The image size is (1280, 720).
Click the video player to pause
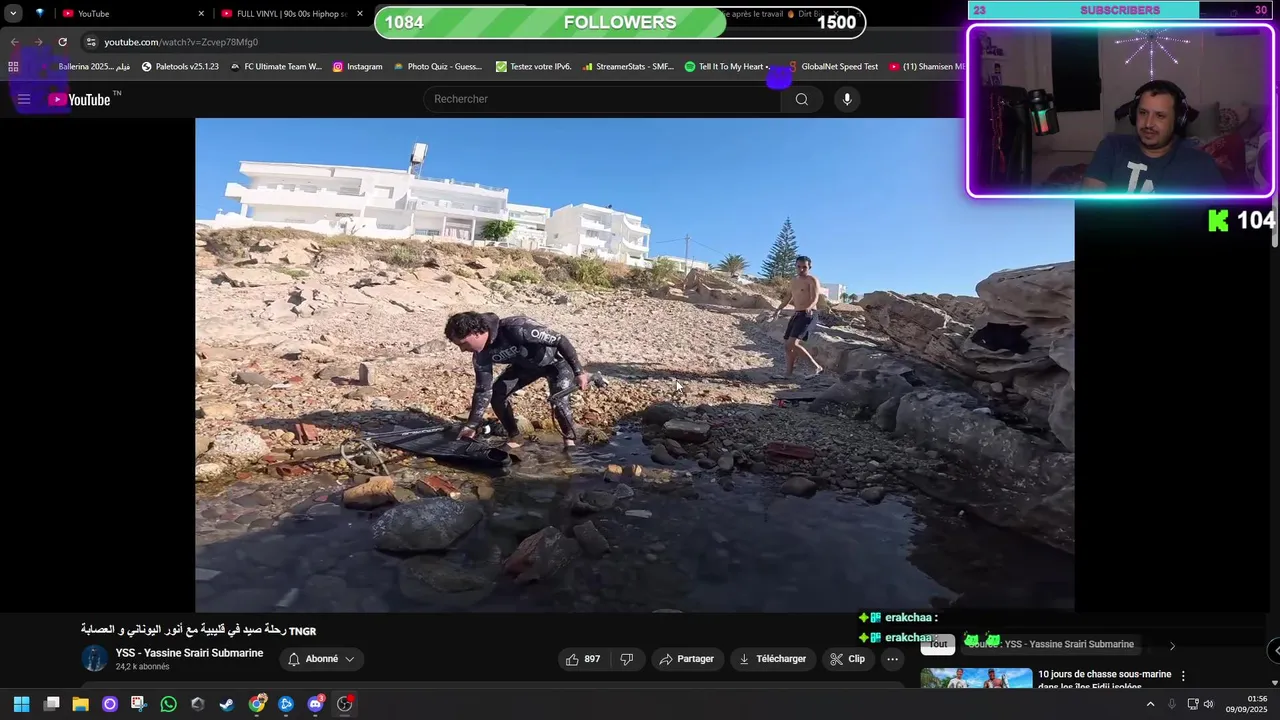tap(635, 365)
